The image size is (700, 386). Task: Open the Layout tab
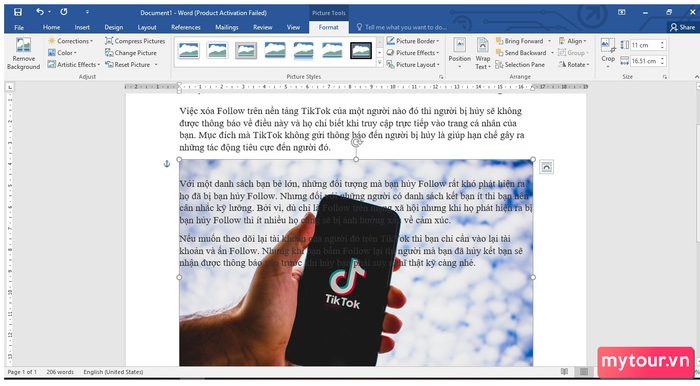pos(147,27)
